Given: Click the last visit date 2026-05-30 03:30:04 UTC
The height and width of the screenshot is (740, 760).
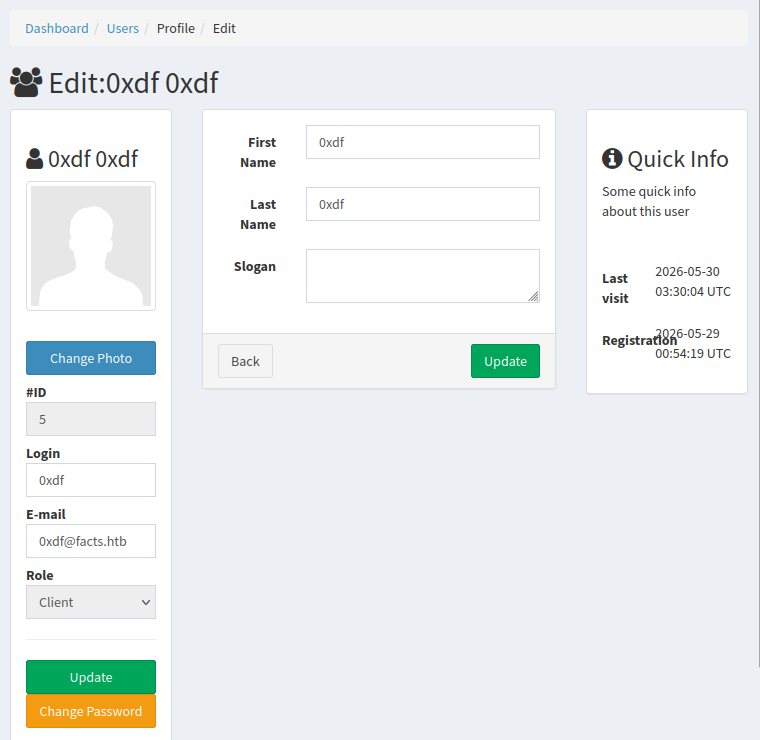Looking at the screenshot, I should (x=693, y=282).
